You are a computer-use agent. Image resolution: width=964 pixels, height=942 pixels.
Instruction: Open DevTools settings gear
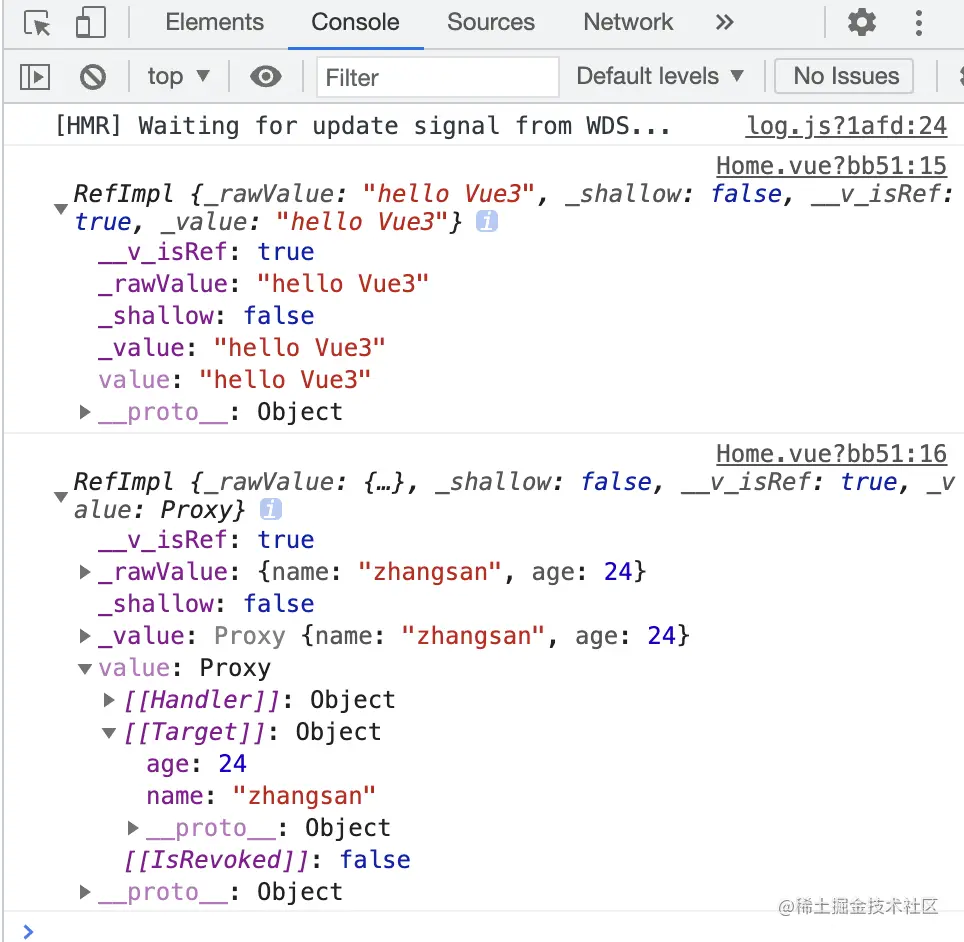(x=861, y=23)
